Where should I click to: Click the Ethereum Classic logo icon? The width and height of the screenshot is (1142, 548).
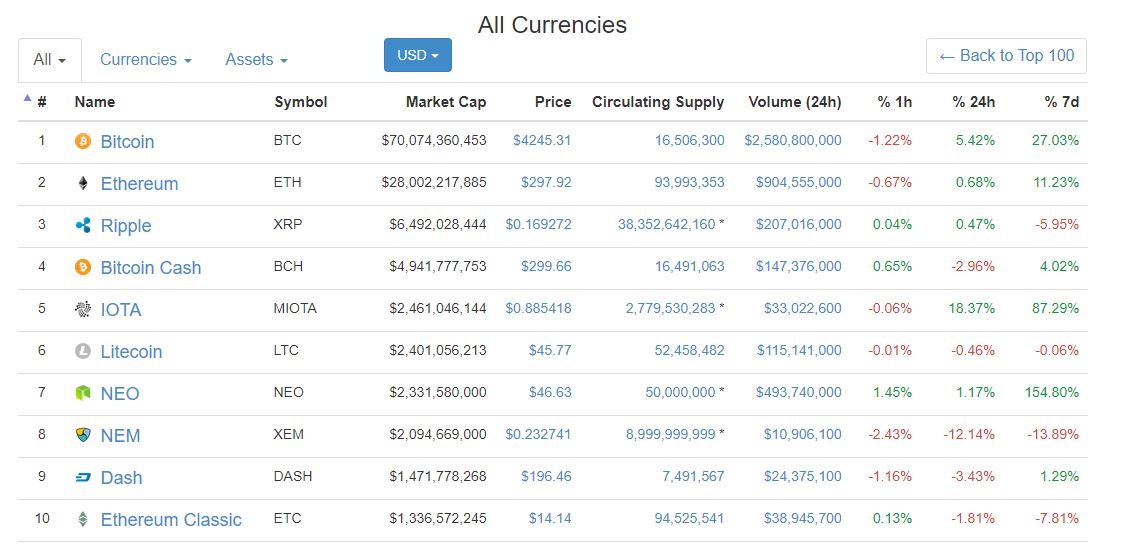pyautogui.click(x=83, y=520)
